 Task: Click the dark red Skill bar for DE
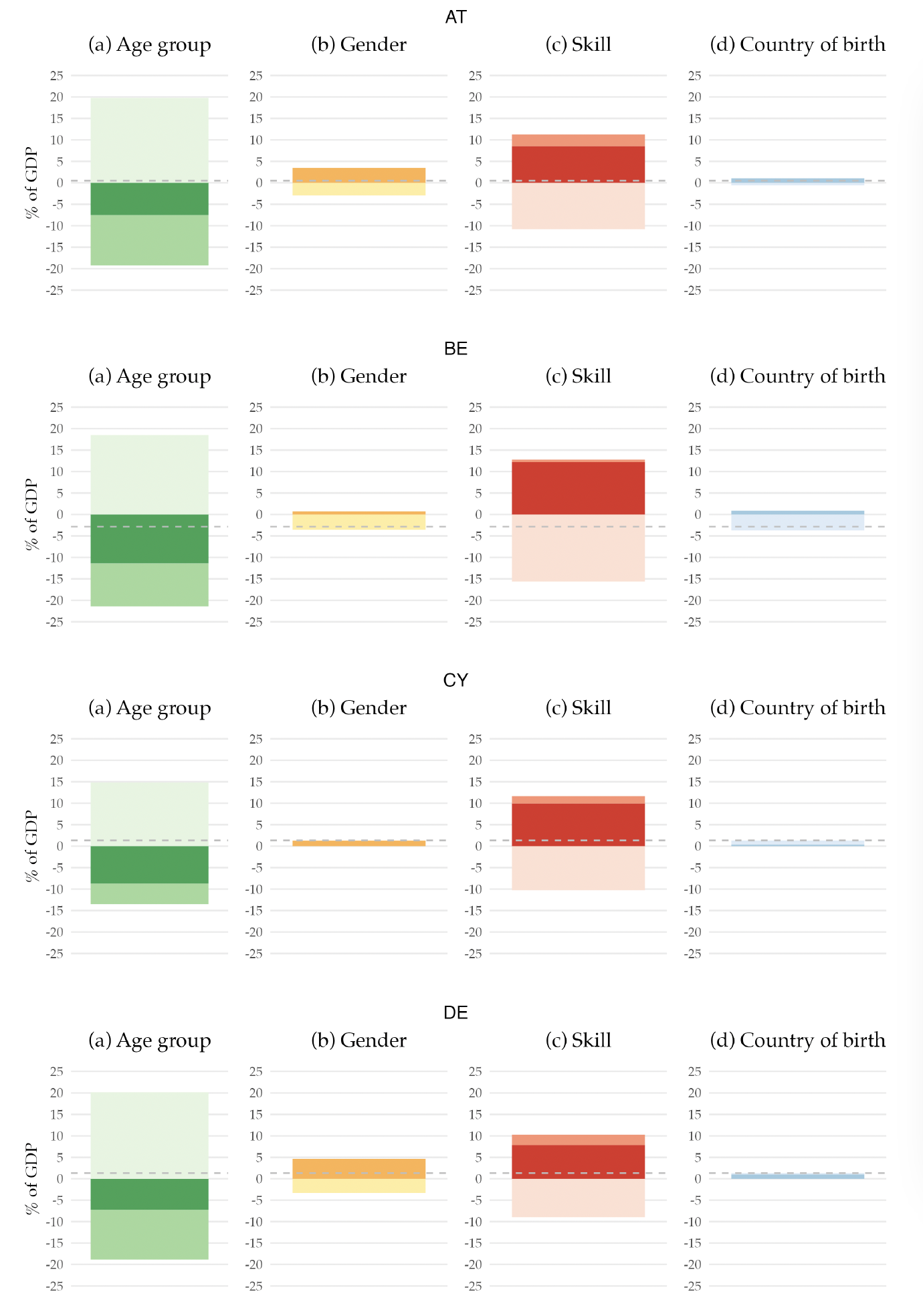578,1162
